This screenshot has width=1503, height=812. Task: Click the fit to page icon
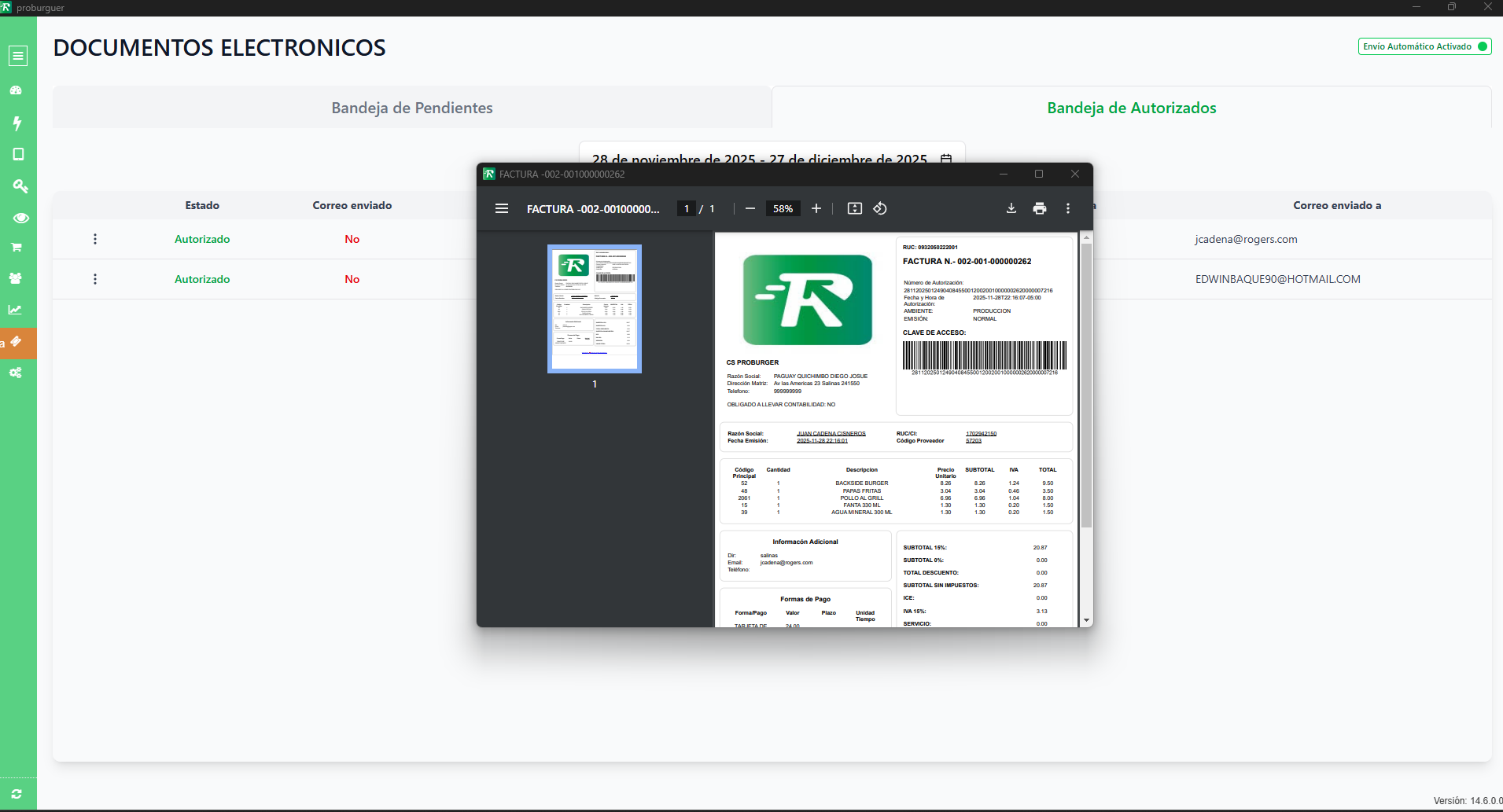tap(855, 208)
